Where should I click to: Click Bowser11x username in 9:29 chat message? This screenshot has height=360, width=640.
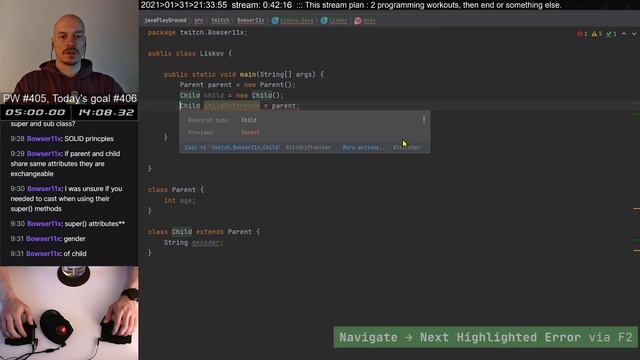(44, 154)
